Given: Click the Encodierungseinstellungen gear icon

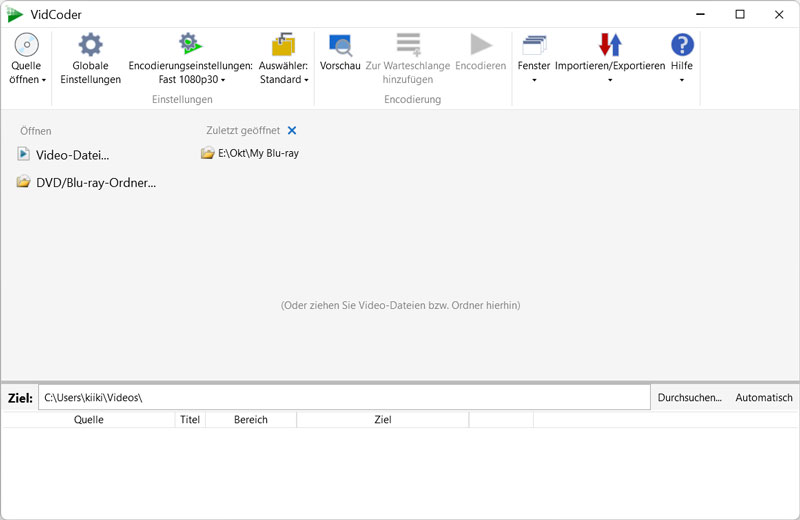Looking at the screenshot, I should coord(190,44).
